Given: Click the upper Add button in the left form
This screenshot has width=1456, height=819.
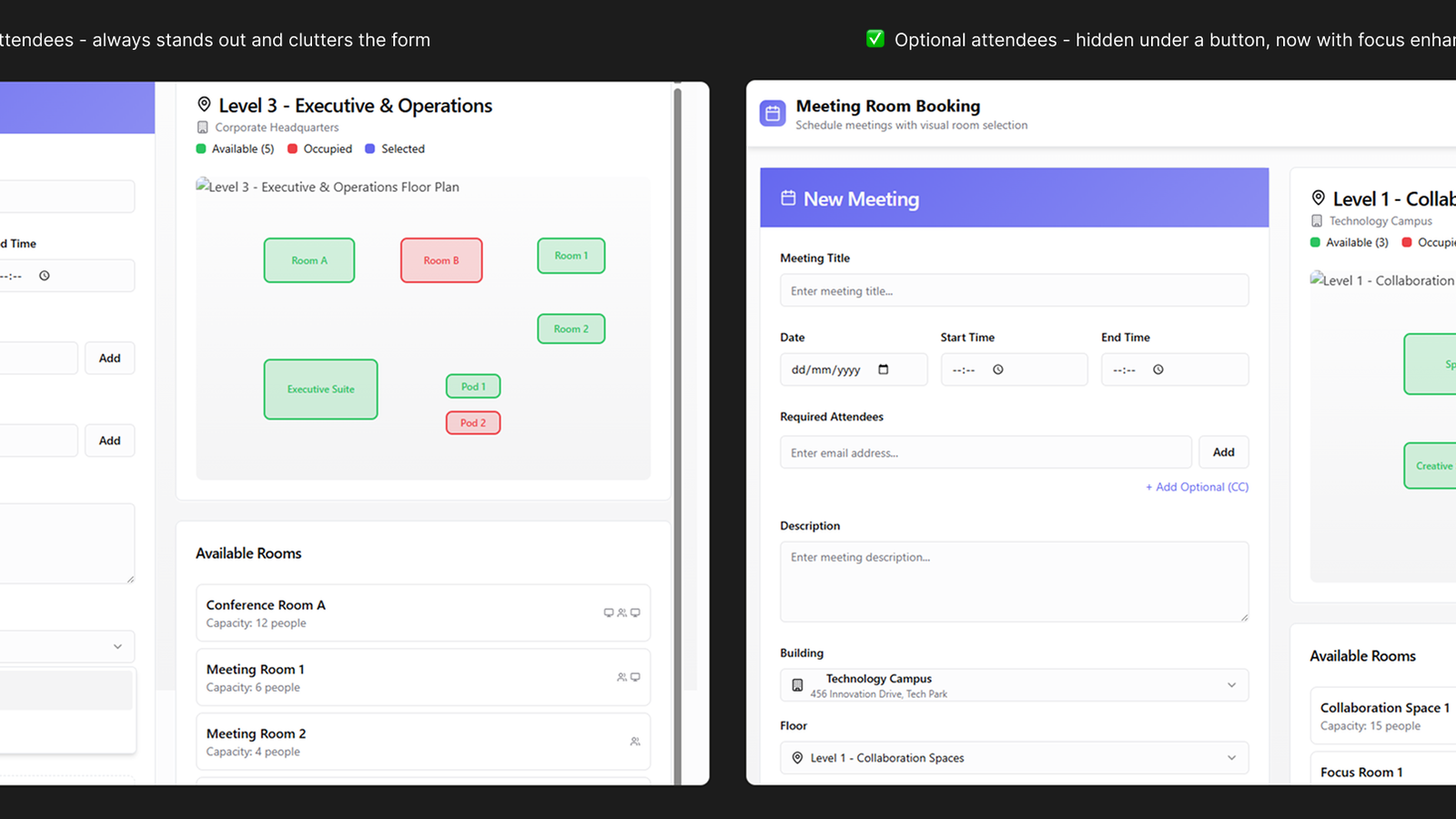Looking at the screenshot, I should (x=110, y=359).
